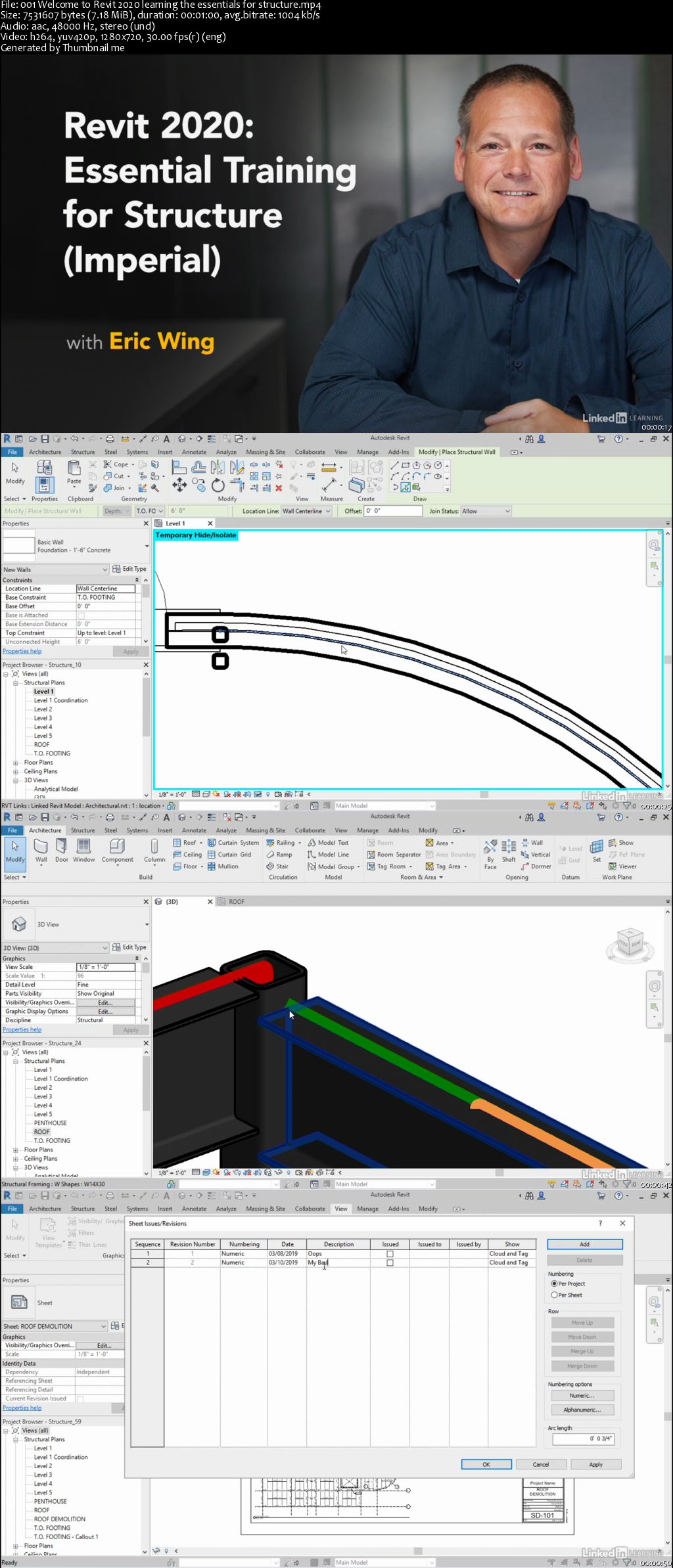
Task: Open the Join Status Allow dropdown
Action: [486, 511]
